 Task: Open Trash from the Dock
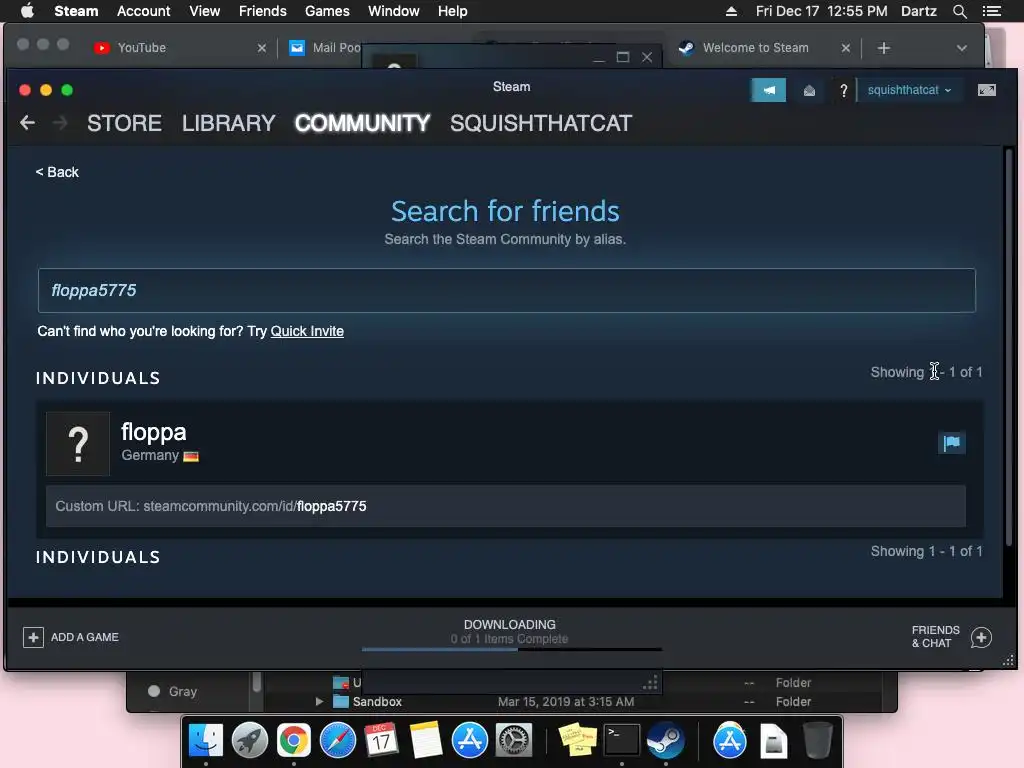[817, 741]
